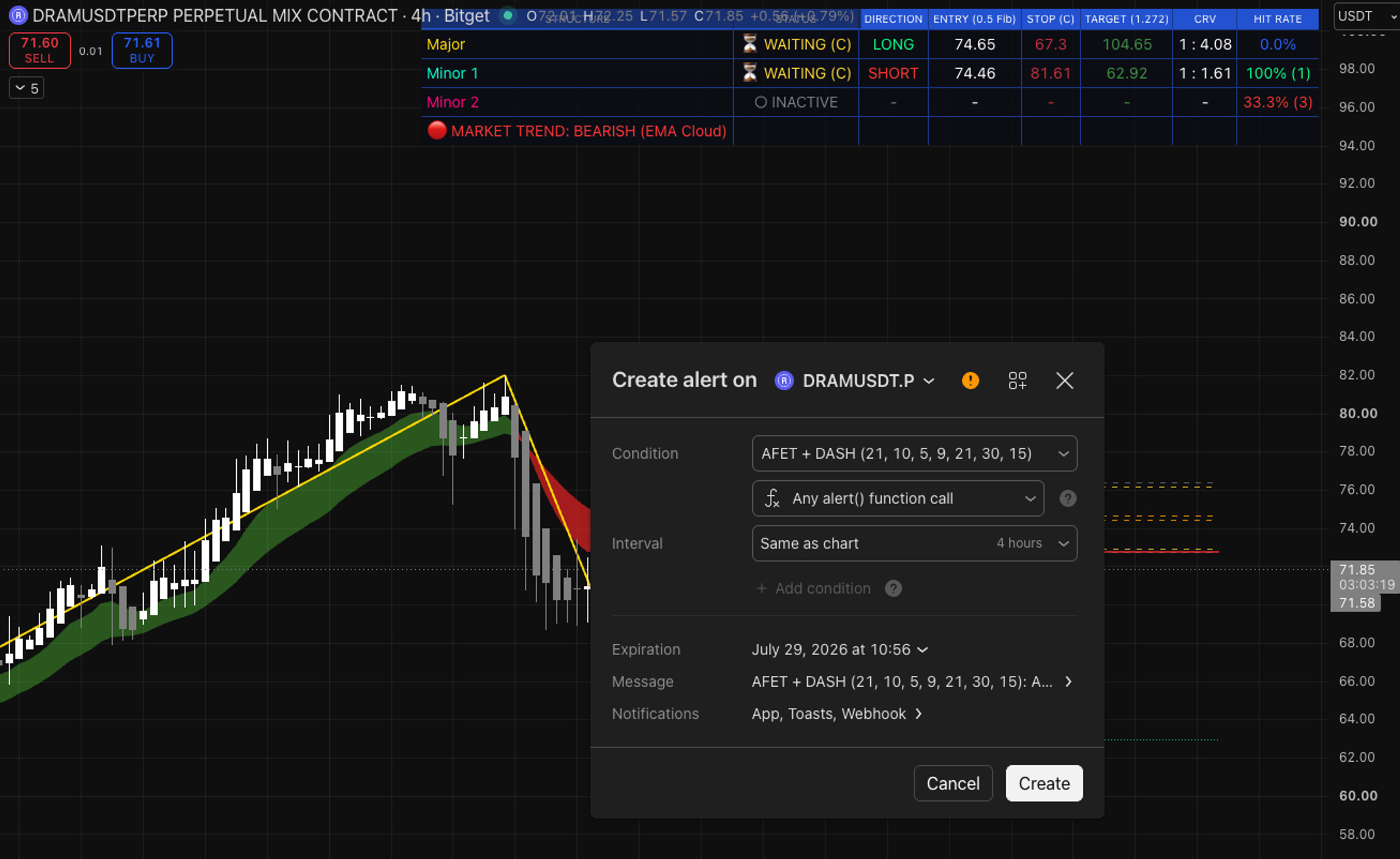Click the help icon next to Add condition
1400x859 pixels.
click(x=893, y=589)
